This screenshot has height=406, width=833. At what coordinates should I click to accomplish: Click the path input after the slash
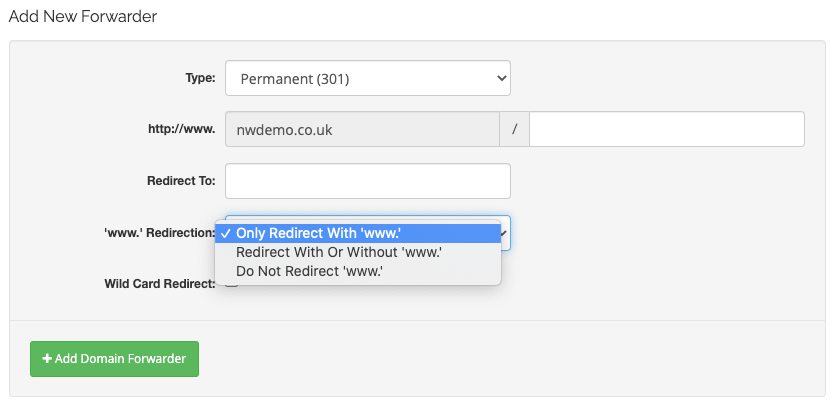pos(667,129)
